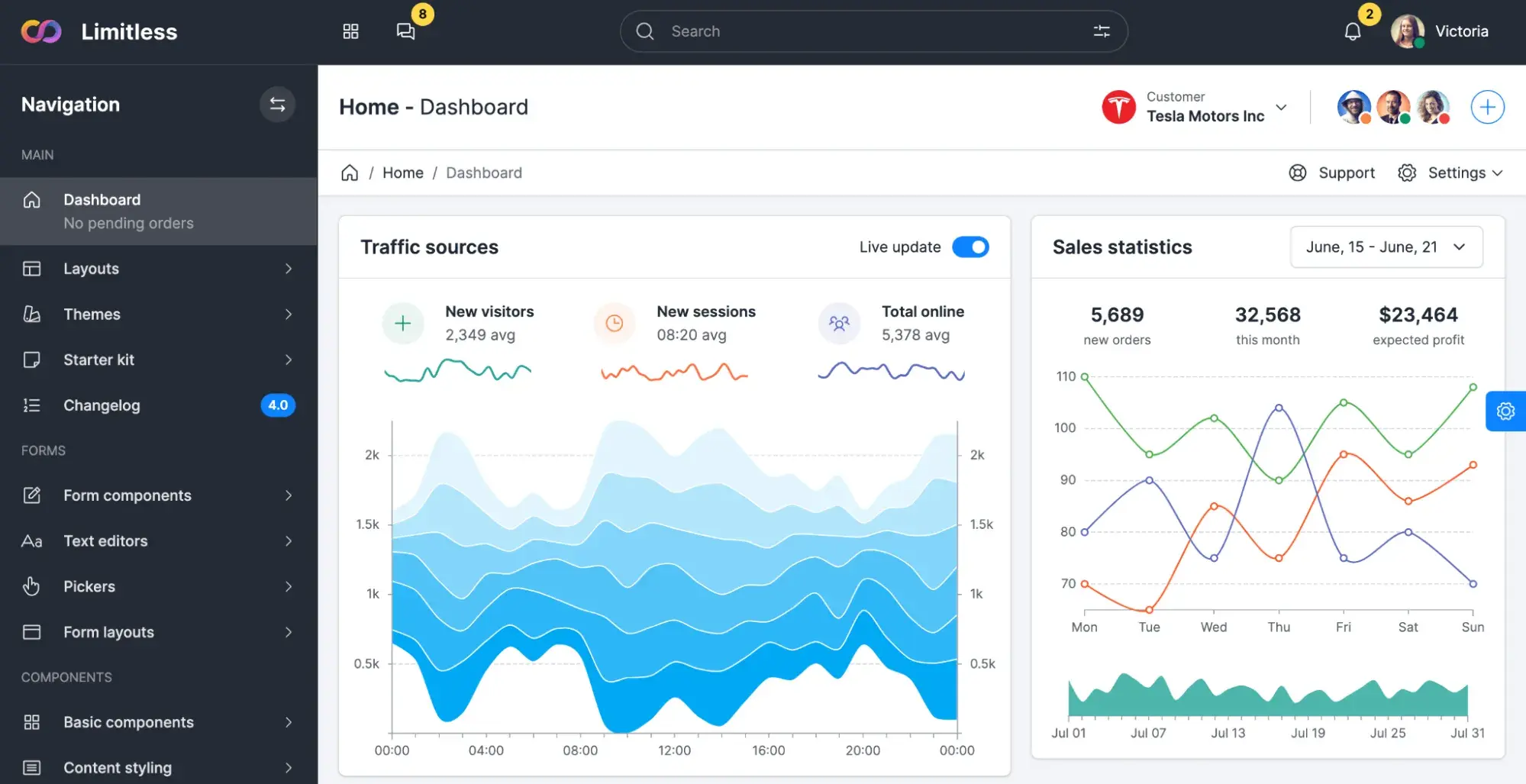Click the Home breadcrumb link
1526x784 pixels.
402,173
